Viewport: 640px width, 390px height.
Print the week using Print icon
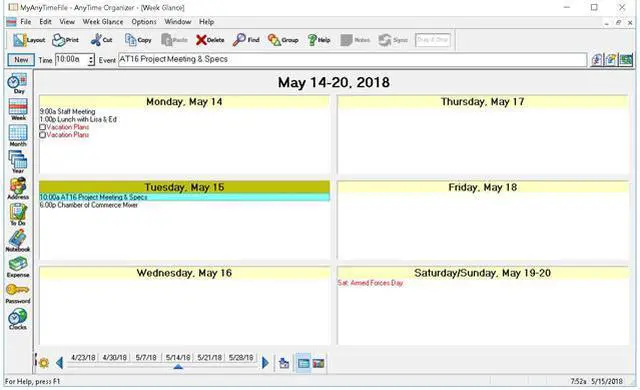pyautogui.click(x=65, y=40)
